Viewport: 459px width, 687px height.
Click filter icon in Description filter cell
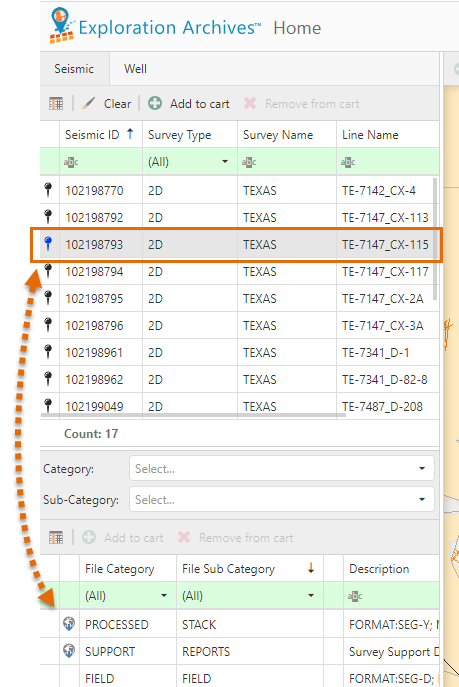pos(355,596)
